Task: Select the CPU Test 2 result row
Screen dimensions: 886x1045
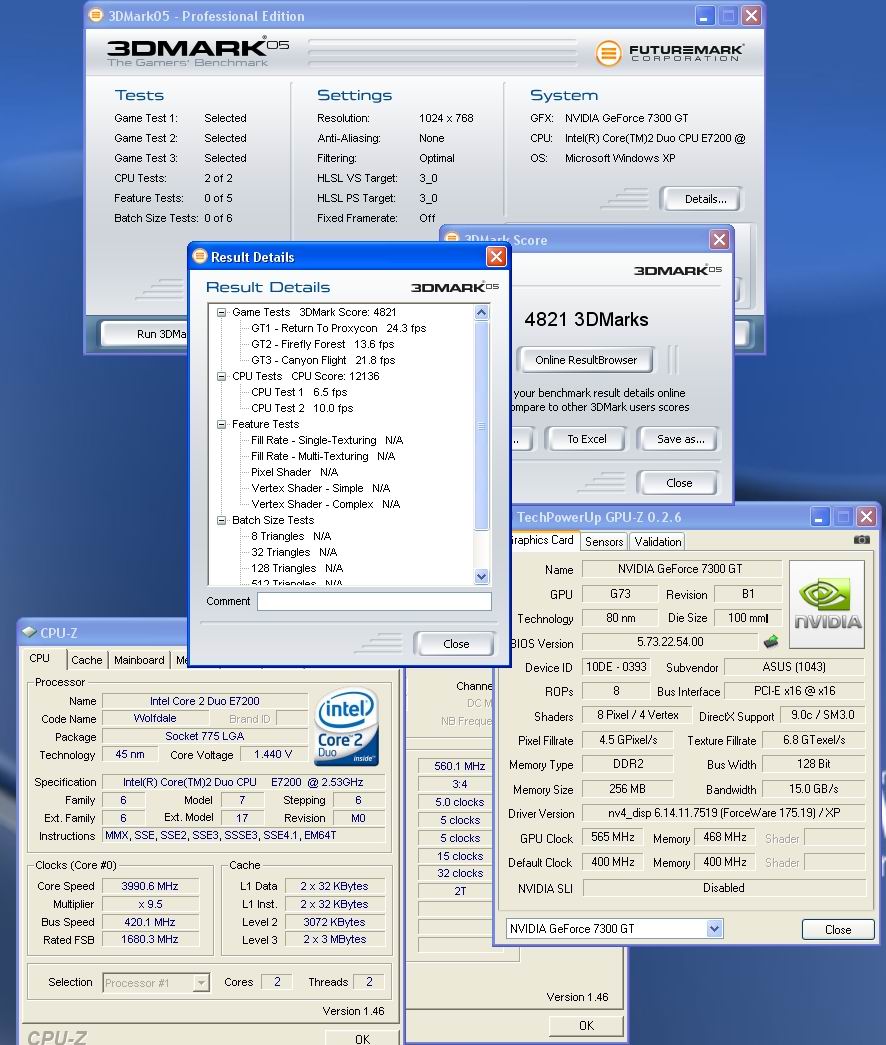Action: (301, 408)
